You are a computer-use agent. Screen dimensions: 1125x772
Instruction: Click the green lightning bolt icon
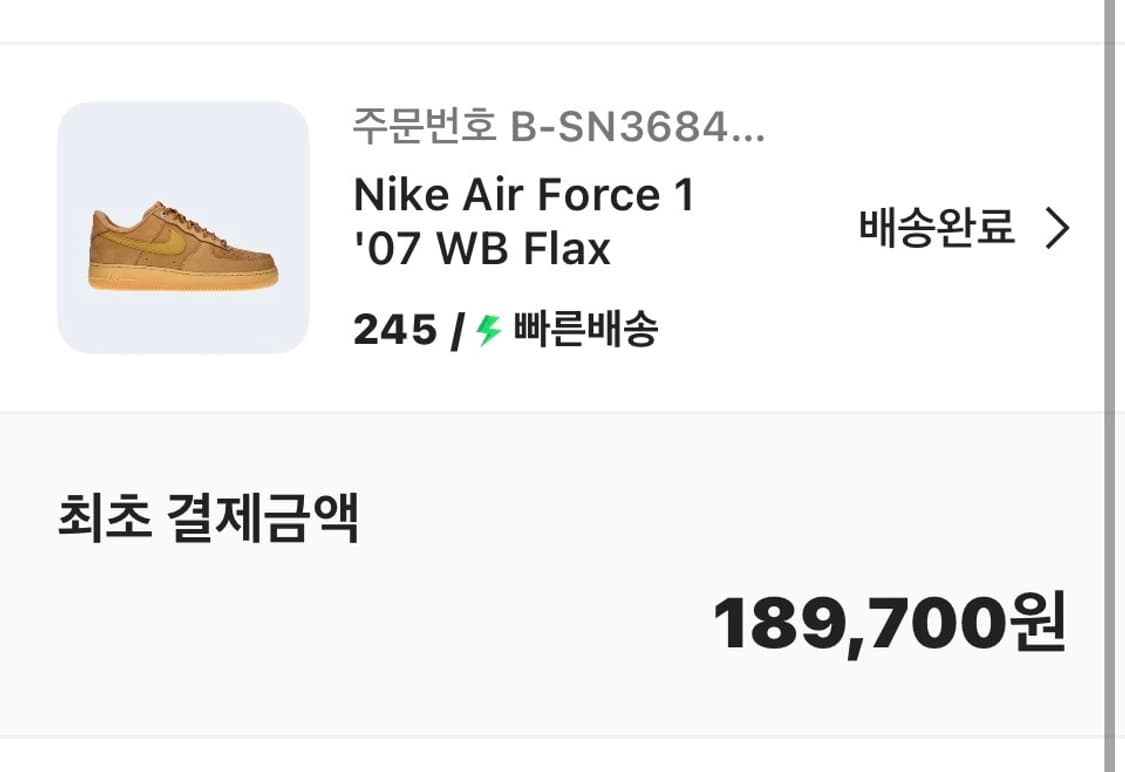(488, 329)
